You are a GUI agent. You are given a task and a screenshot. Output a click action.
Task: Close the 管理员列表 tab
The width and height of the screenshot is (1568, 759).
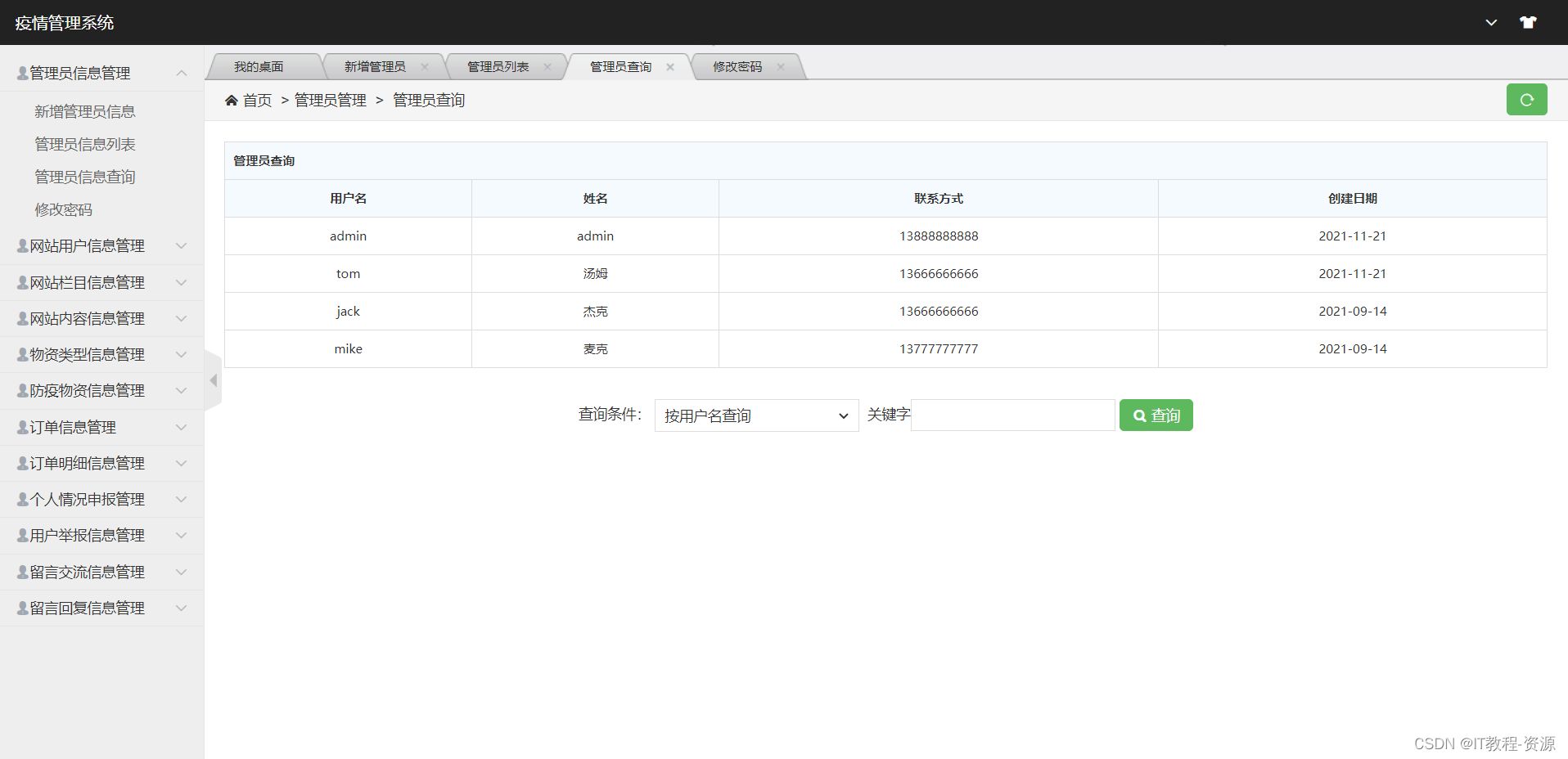pyautogui.click(x=547, y=67)
